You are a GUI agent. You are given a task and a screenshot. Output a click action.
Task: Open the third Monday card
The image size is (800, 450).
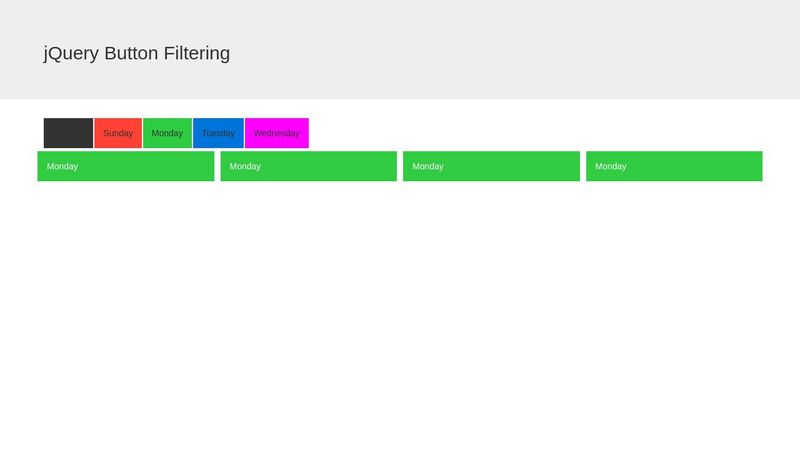491,166
